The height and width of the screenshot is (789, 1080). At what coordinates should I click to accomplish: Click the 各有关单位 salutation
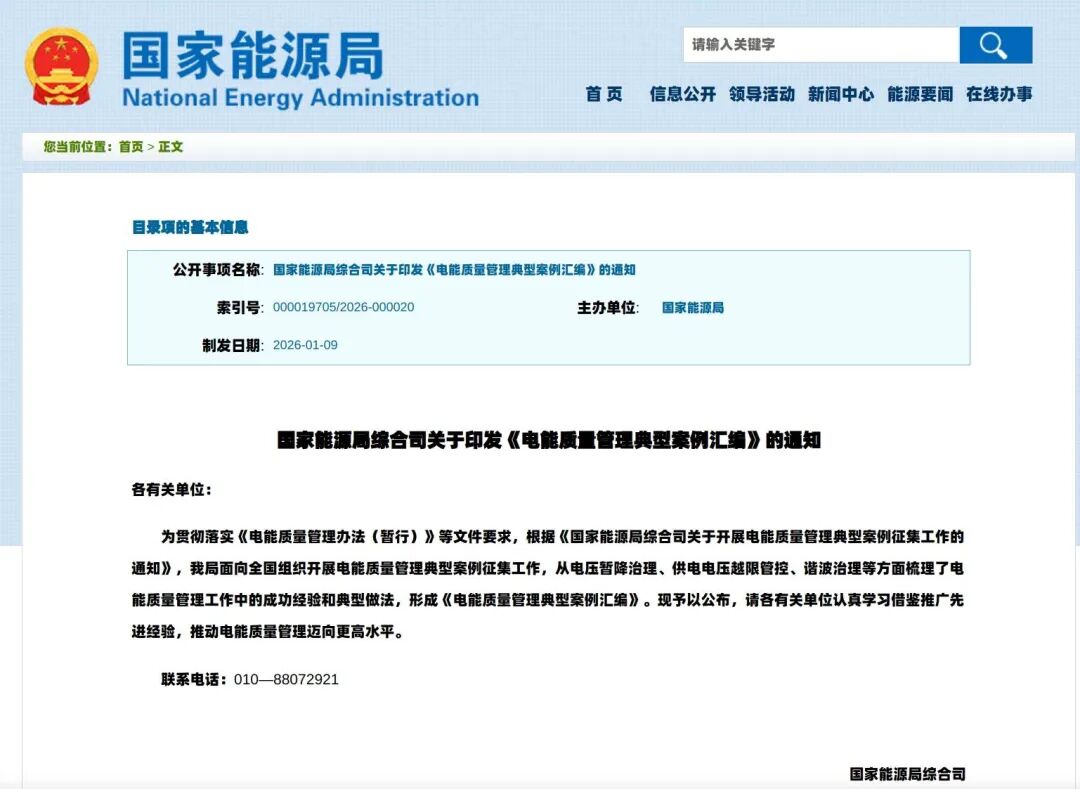click(x=172, y=490)
